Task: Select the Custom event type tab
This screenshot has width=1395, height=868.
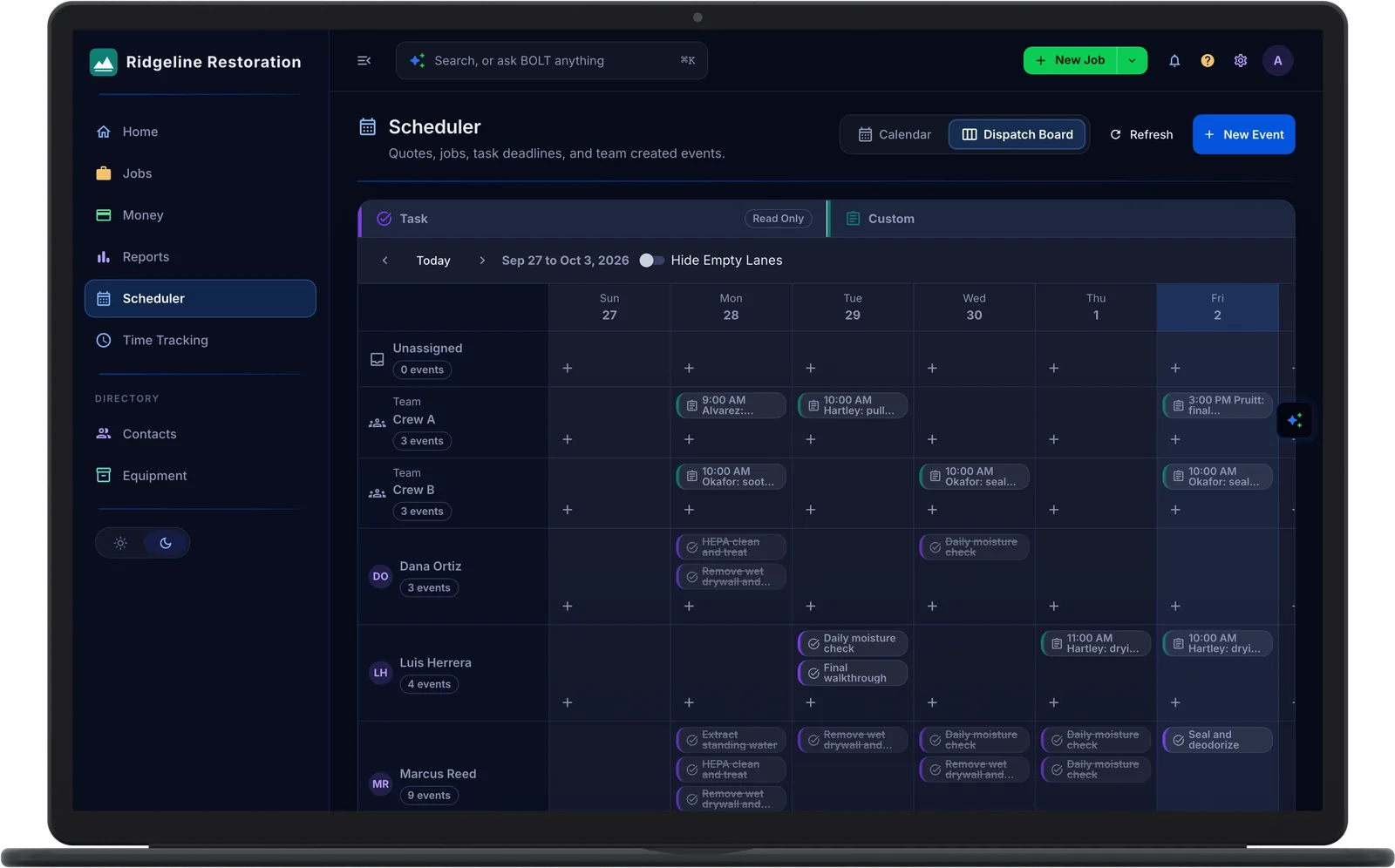Action: tap(1061, 219)
